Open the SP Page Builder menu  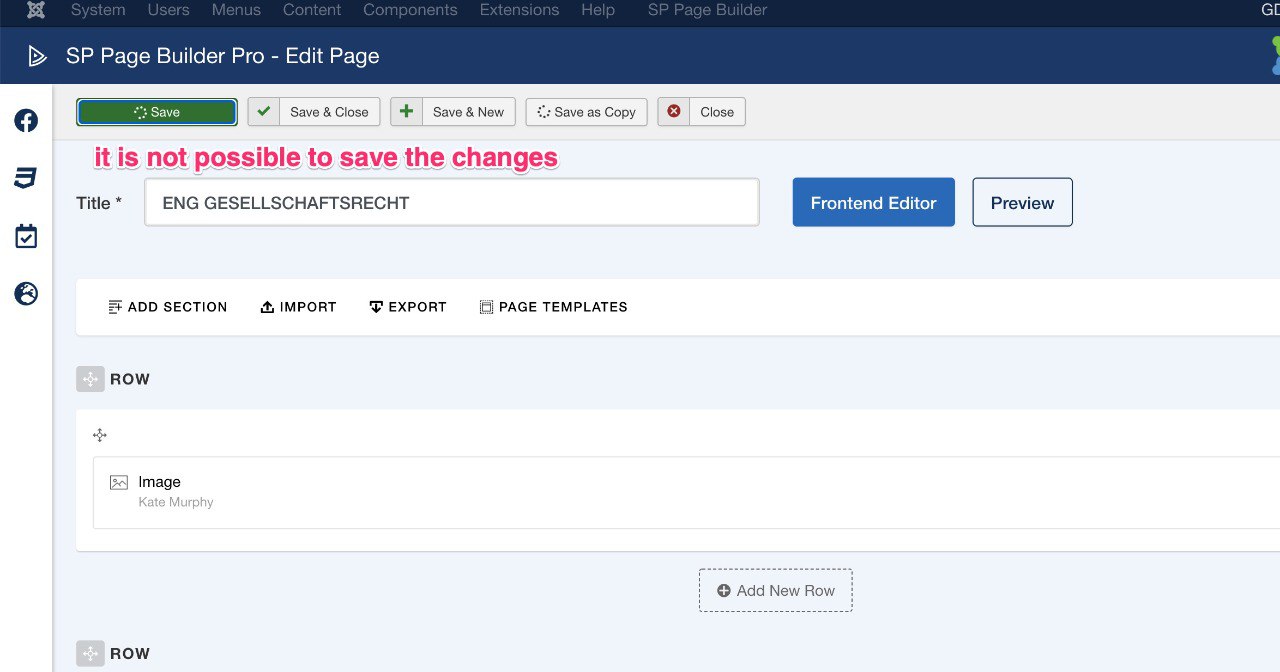point(707,10)
